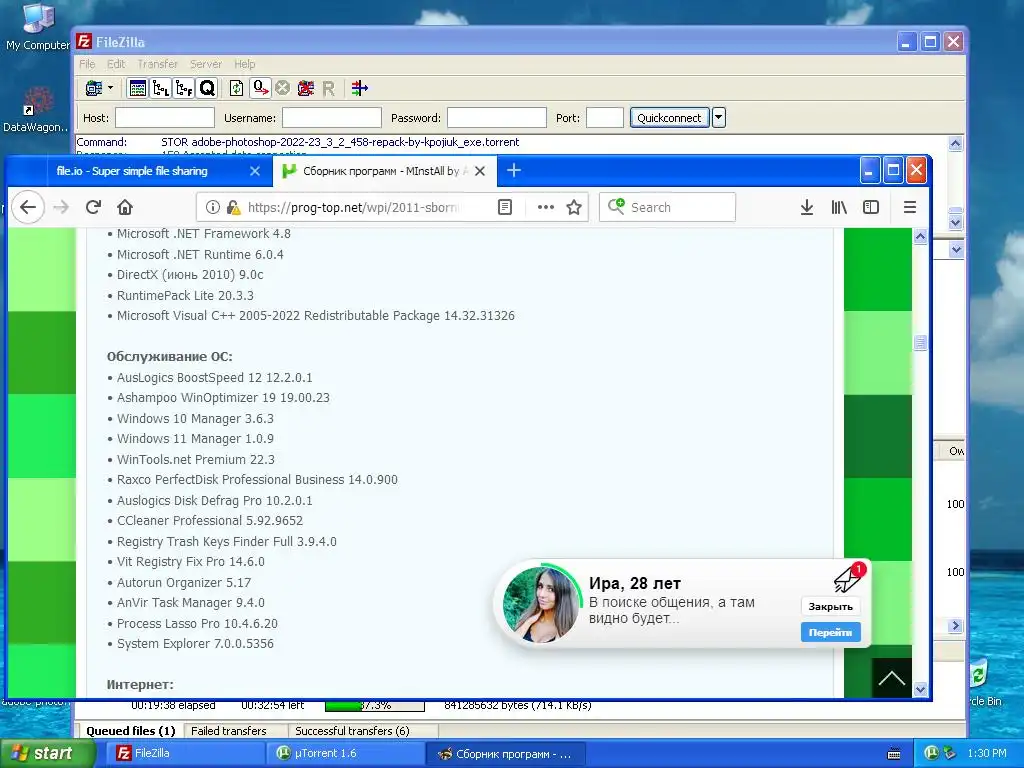Open FileZilla Help menu
Image resolution: width=1024 pixels, height=768 pixels.
pyautogui.click(x=245, y=64)
